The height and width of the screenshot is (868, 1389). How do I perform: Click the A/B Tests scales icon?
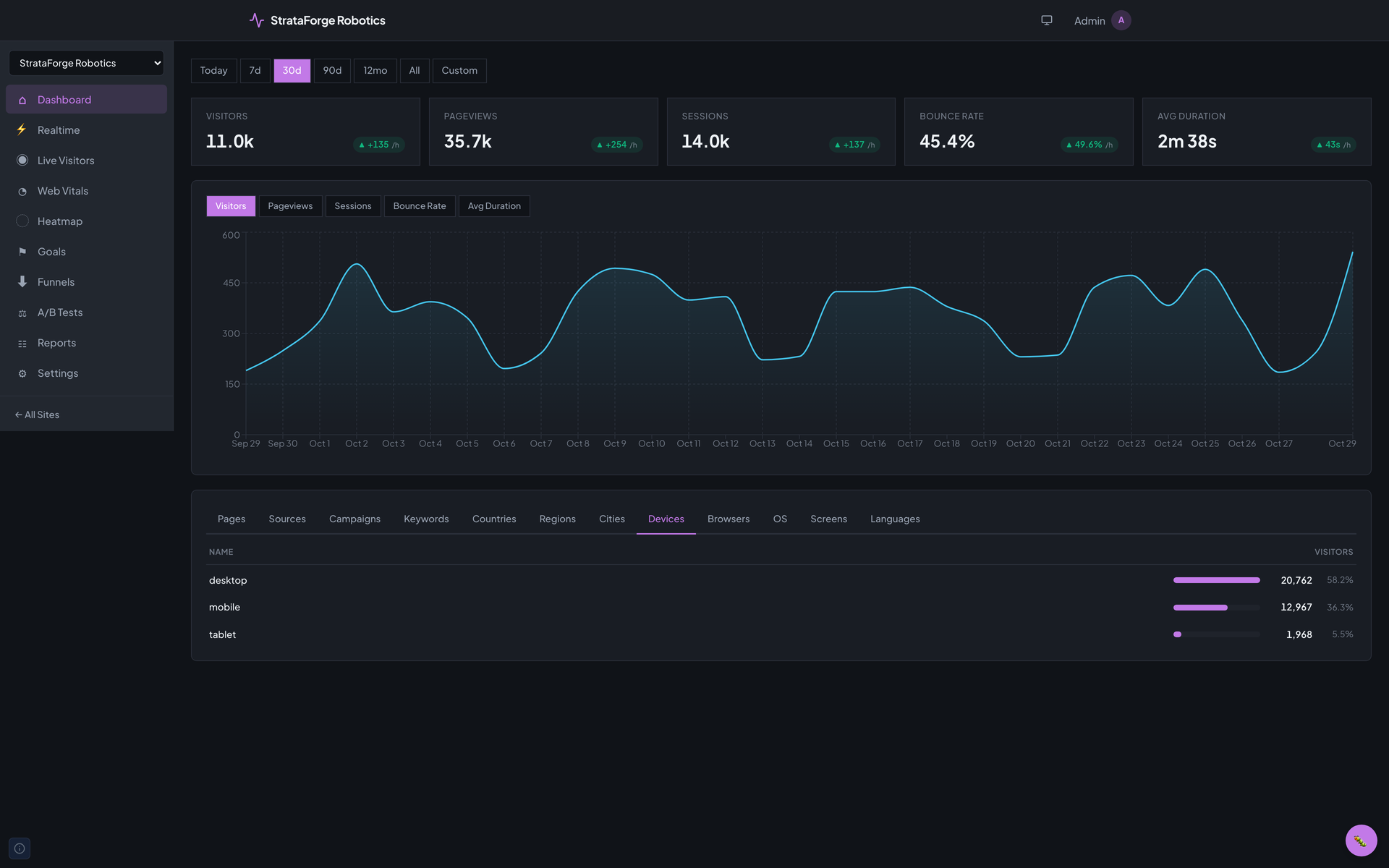[22, 312]
